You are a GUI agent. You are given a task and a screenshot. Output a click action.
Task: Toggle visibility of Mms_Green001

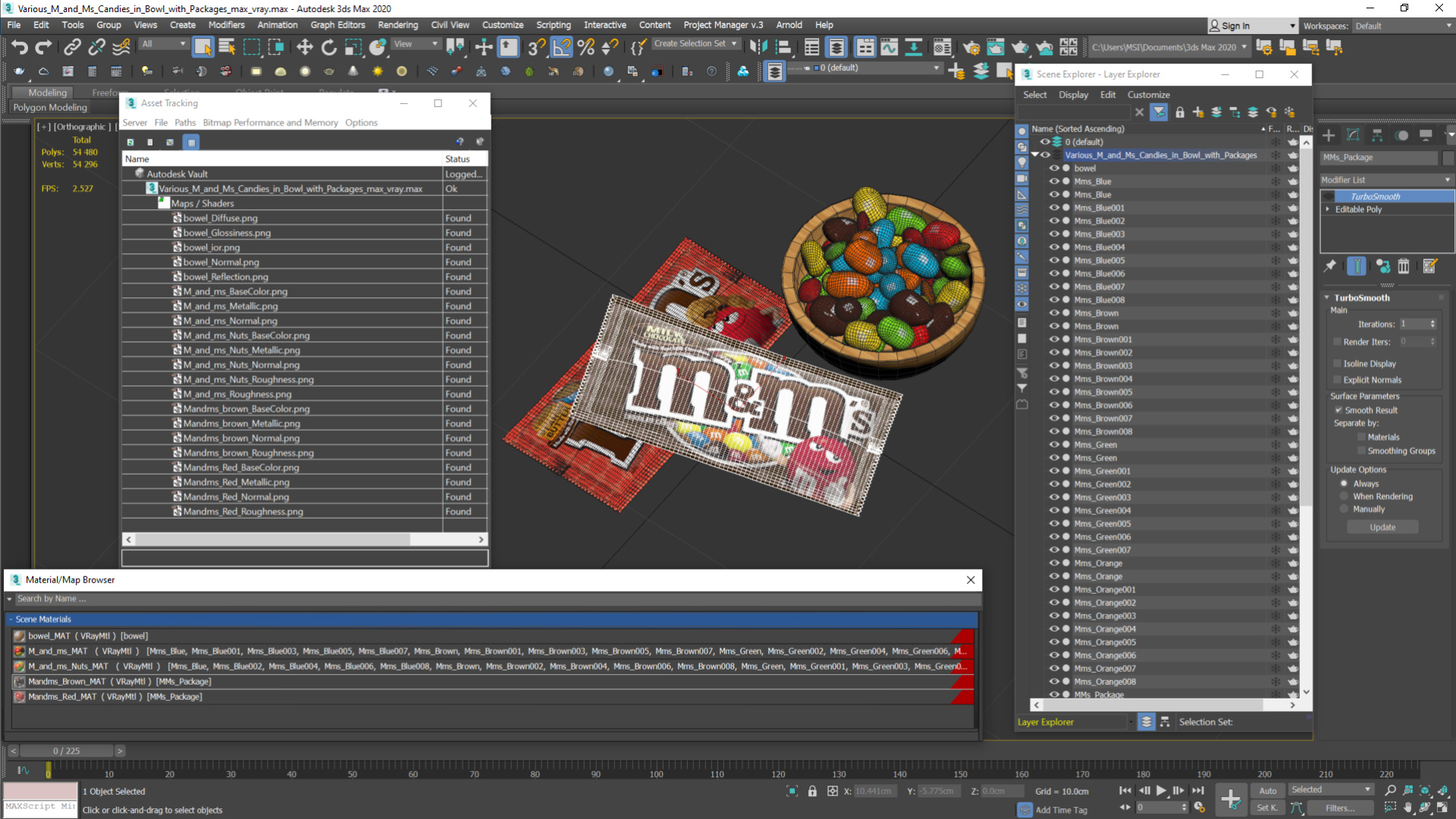[1054, 471]
